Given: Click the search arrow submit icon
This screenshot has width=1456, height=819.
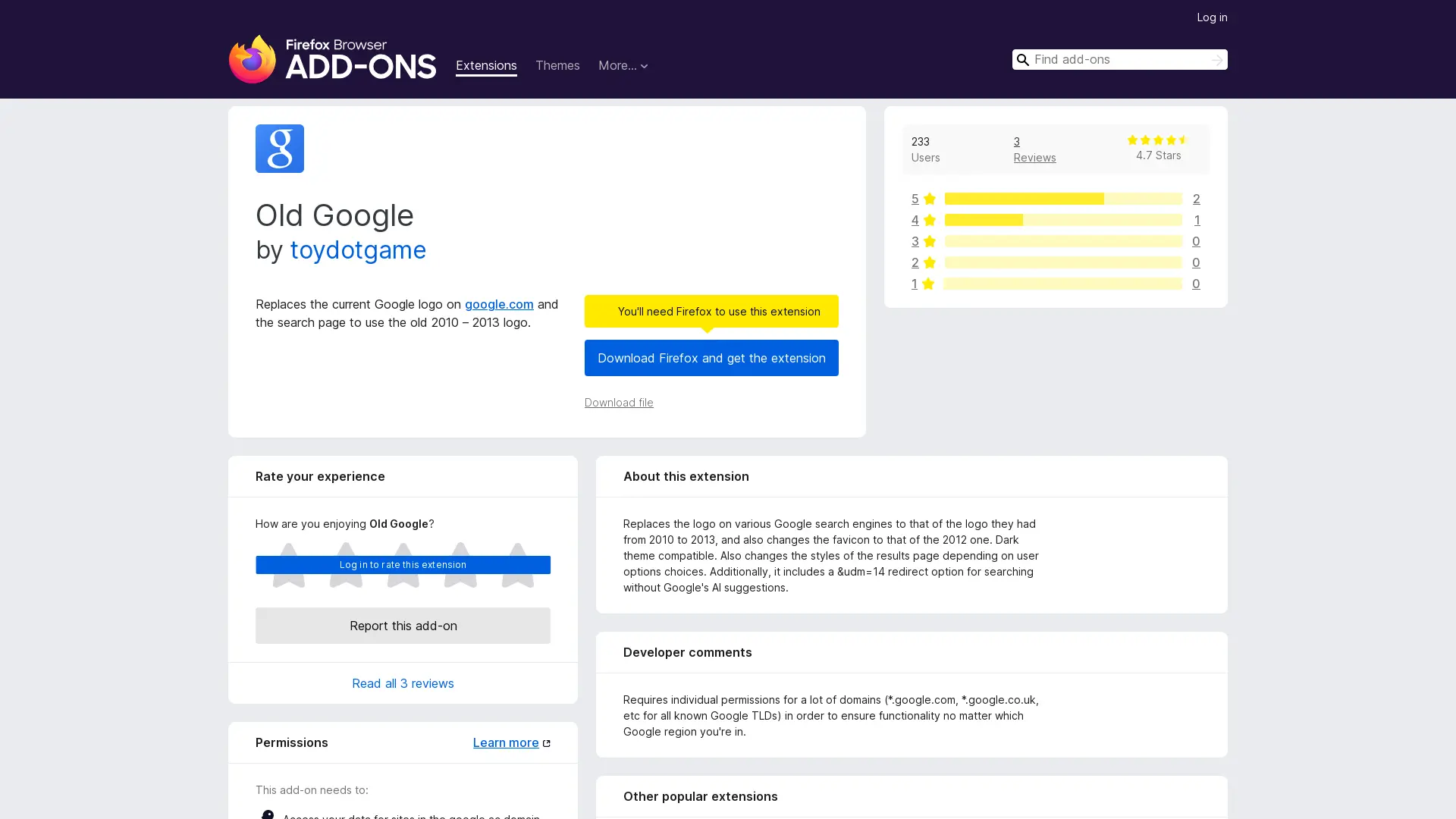Looking at the screenshot, I should (1216, 60).
